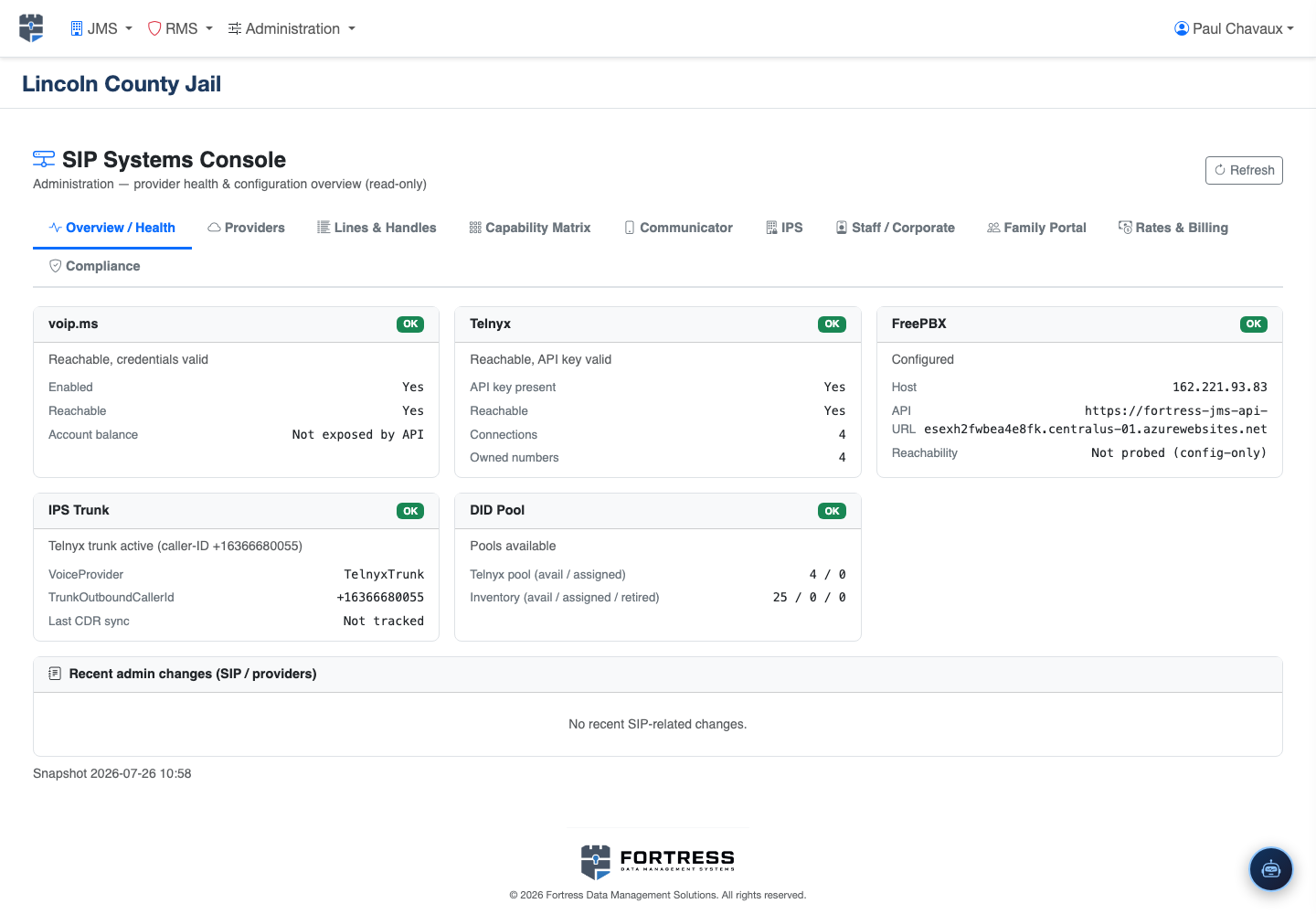1316x914 pixels.
Task: Click the Inventory value '25 / 0 / 0'
Action: click(x=810, y=598)
